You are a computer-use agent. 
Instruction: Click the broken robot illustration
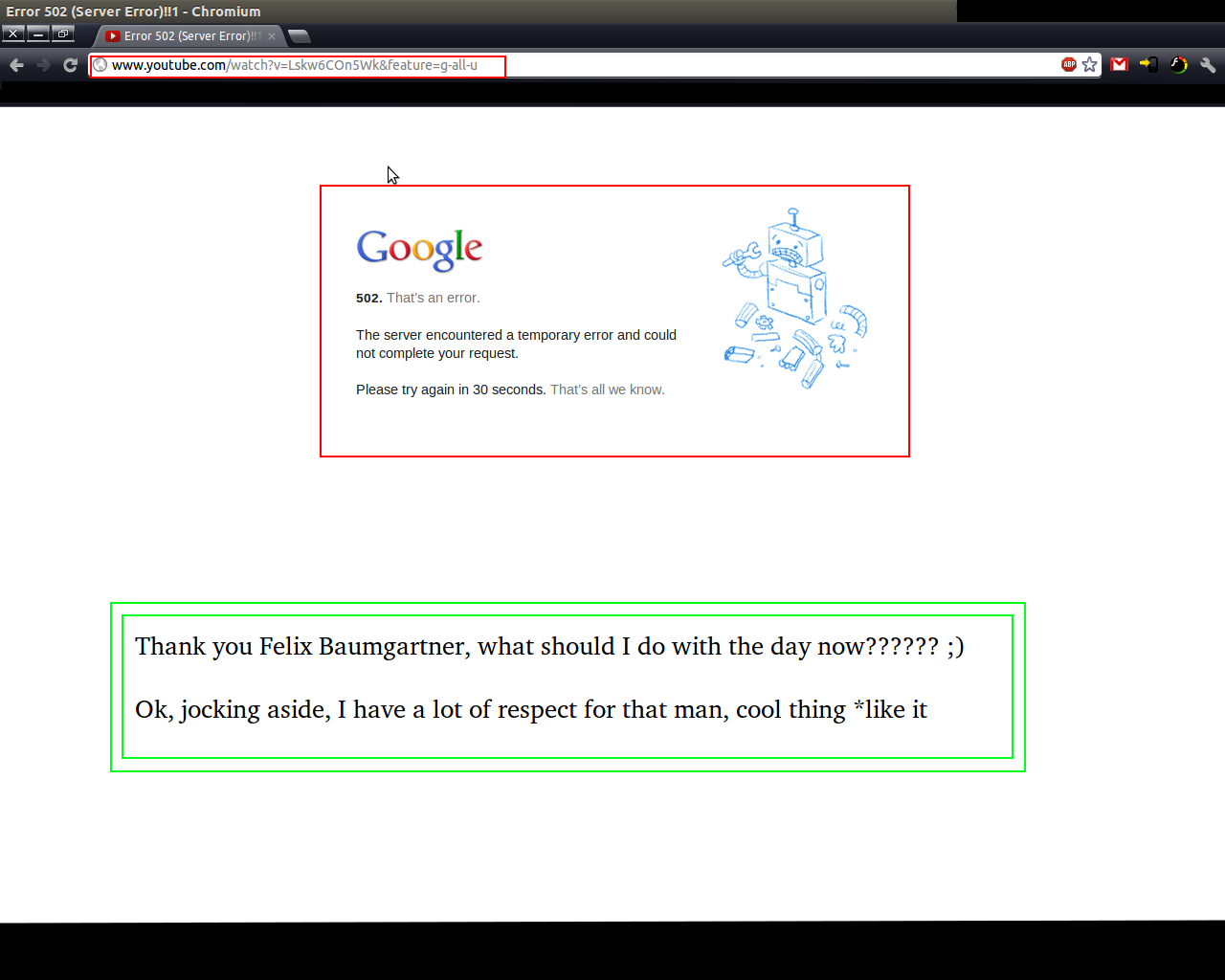[x=794, y=299]
